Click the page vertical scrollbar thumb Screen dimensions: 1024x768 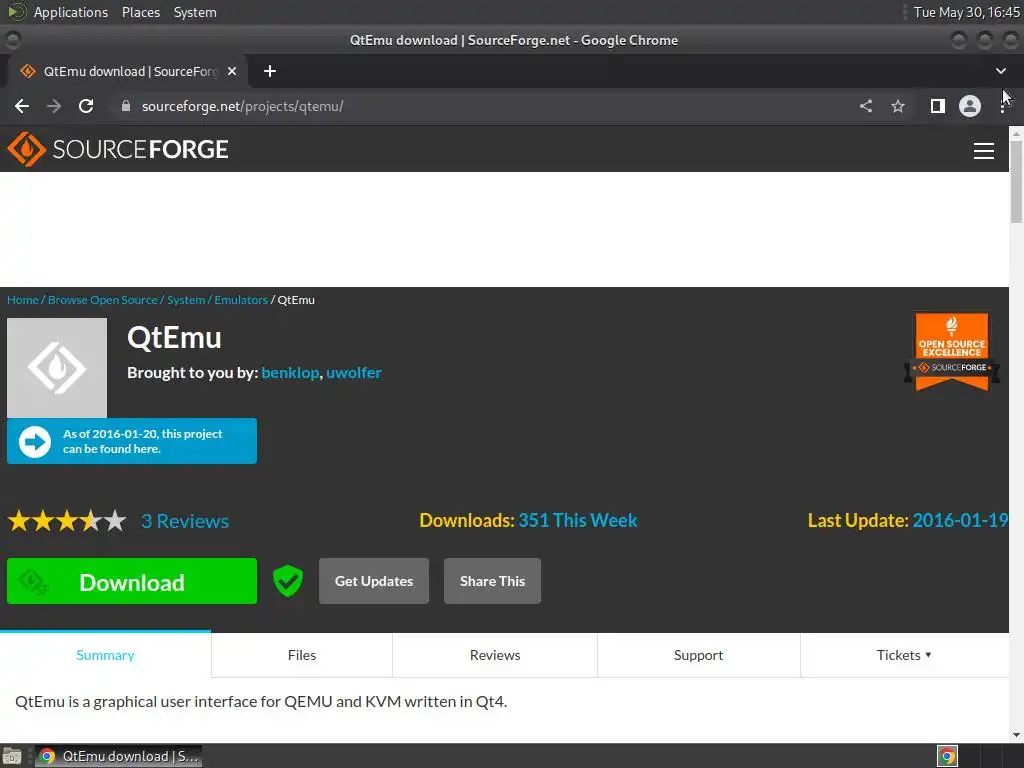(1016, 181)
